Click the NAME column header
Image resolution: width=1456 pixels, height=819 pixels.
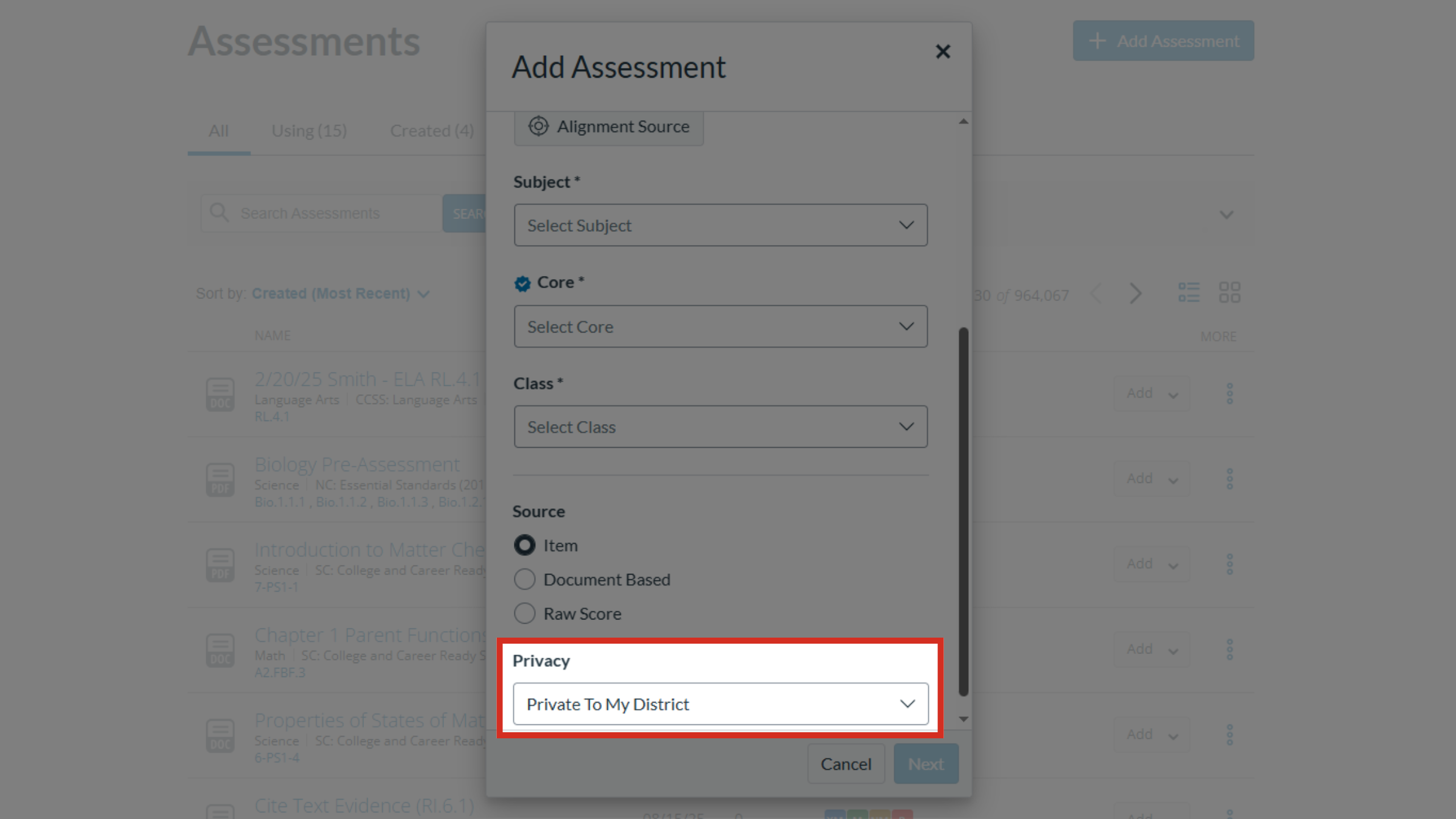[272, 335]
